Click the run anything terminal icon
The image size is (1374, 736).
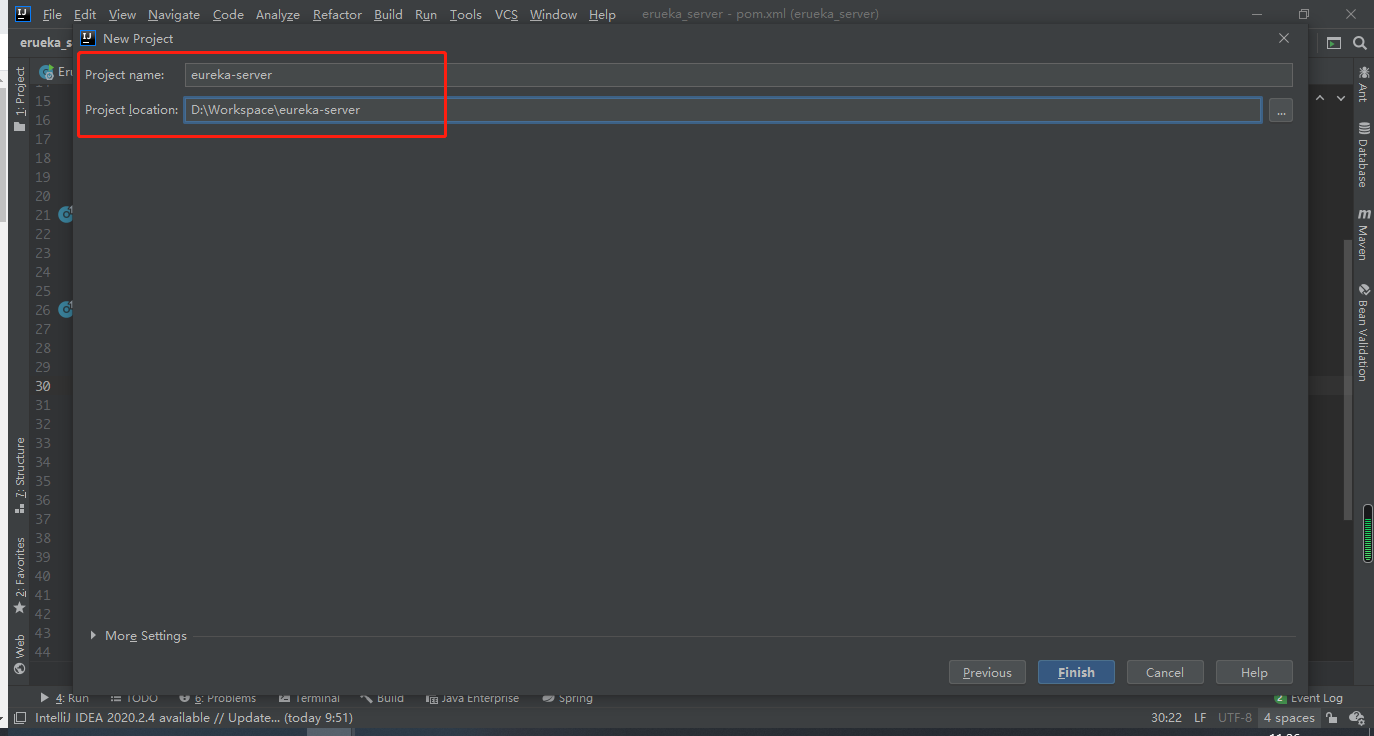coord(1333,43)
